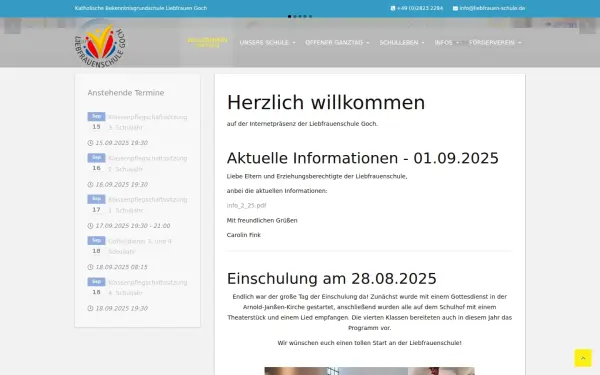Click the line anbei die aktuellen Informationen:

[277, 191]
